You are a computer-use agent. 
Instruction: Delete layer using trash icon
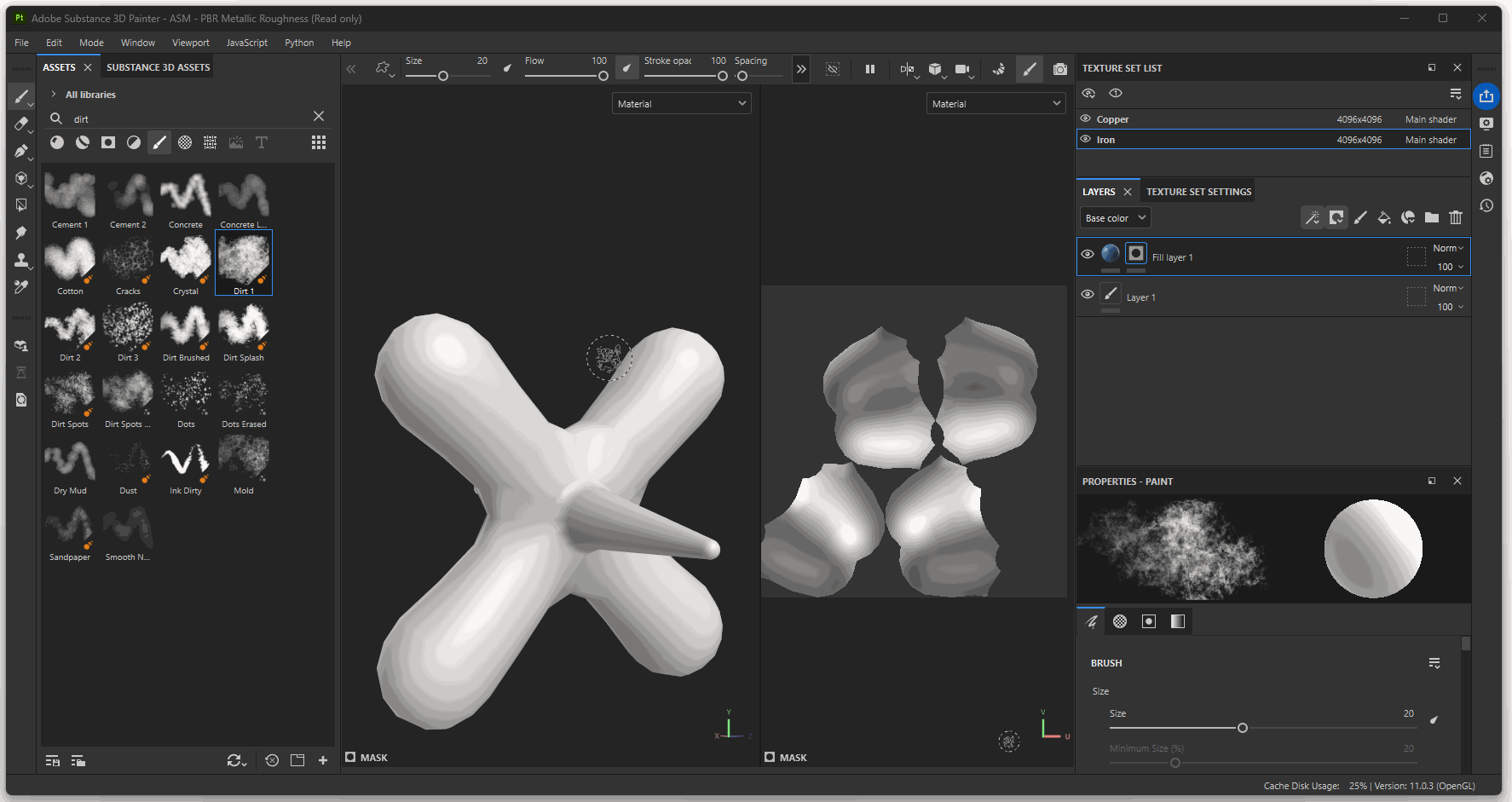1456,218
